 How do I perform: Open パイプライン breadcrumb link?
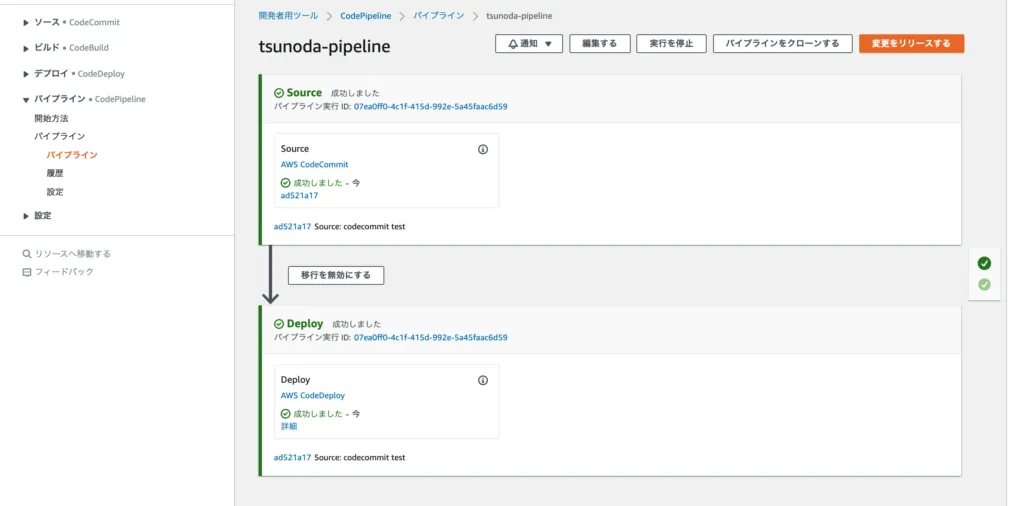(438, 16)
